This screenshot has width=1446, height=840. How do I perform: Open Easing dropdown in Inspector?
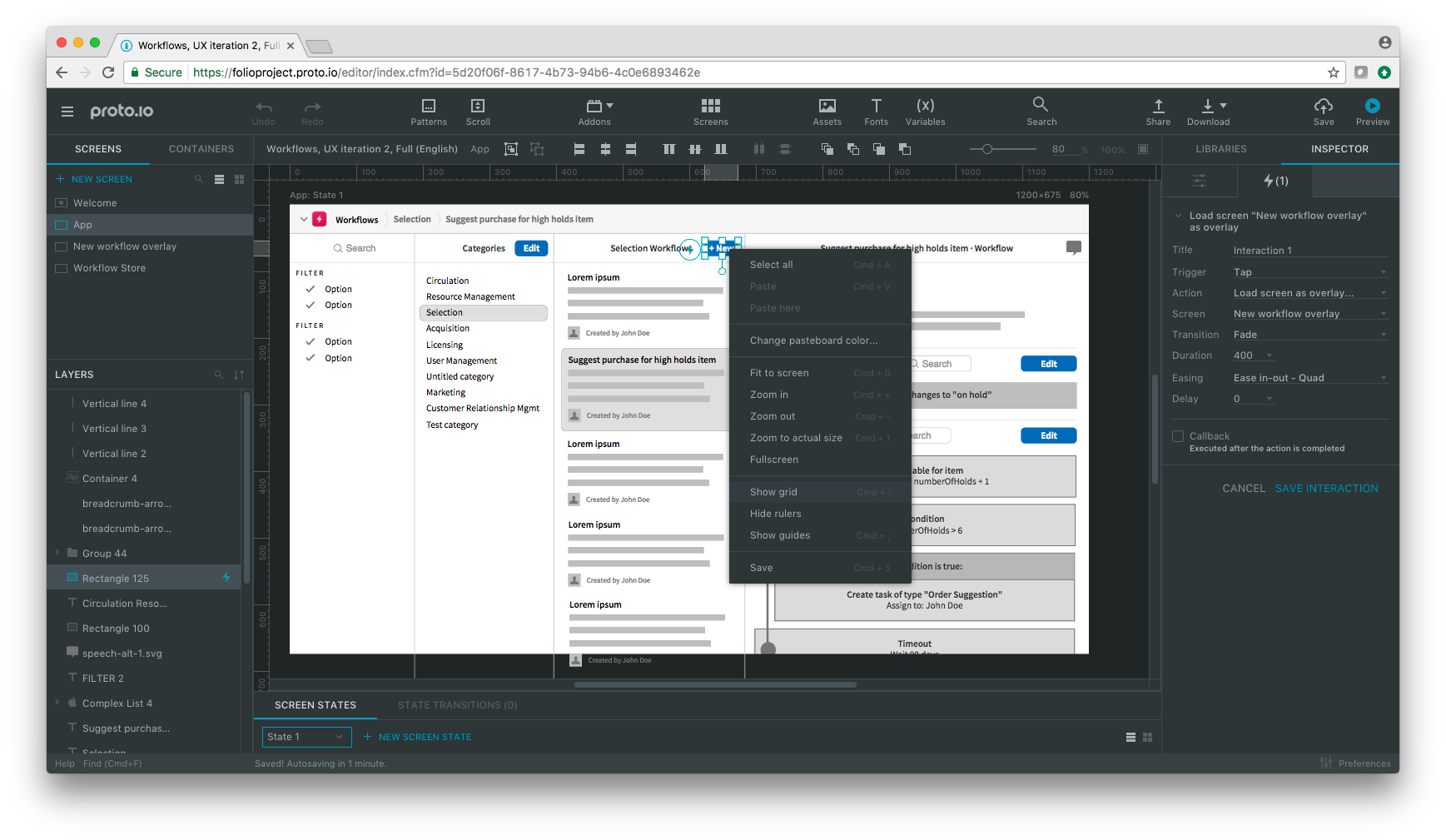click(1310, 378)
